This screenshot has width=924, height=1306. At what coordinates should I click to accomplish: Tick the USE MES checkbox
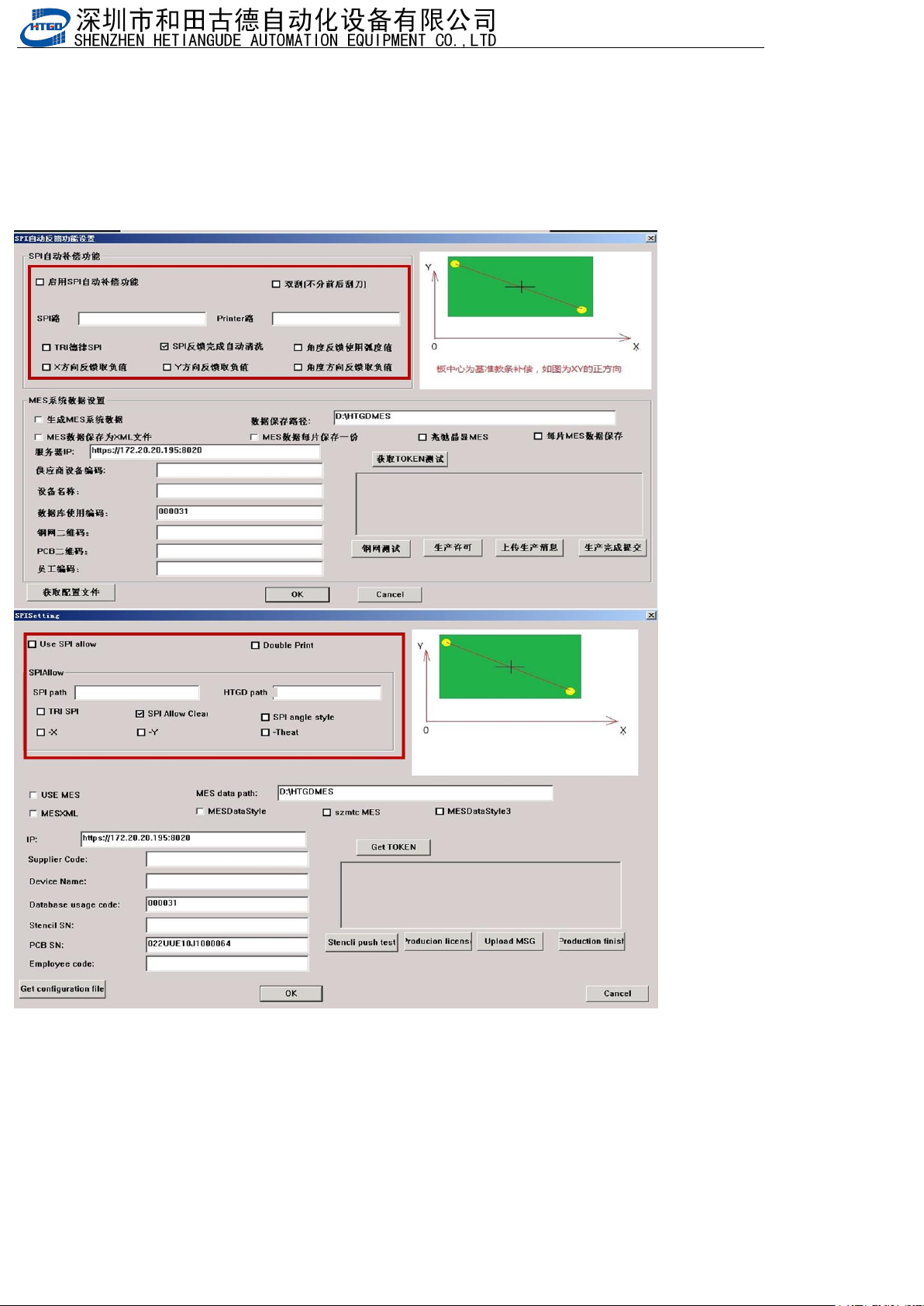(x=33, y=795)
